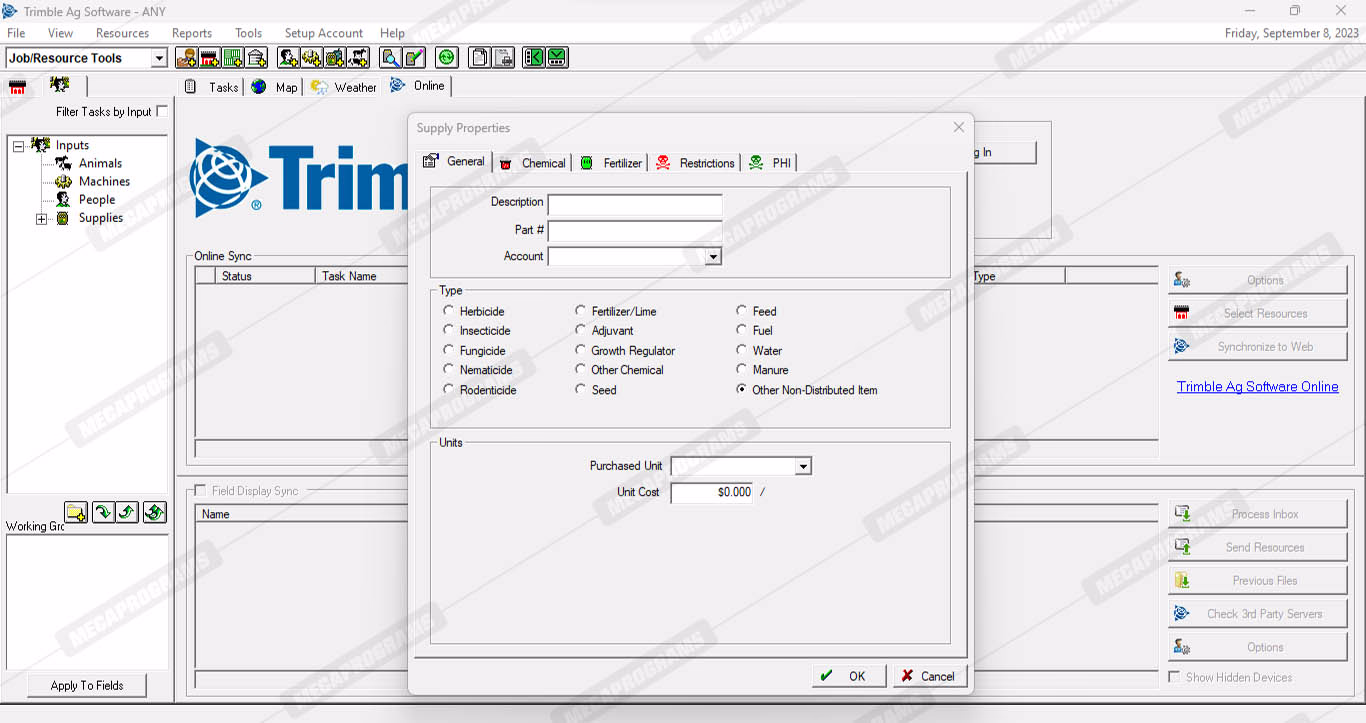Select Machines in the Inputs tree
The width and height of the screenshot is (1366, 723).
[x=105, y=181]
